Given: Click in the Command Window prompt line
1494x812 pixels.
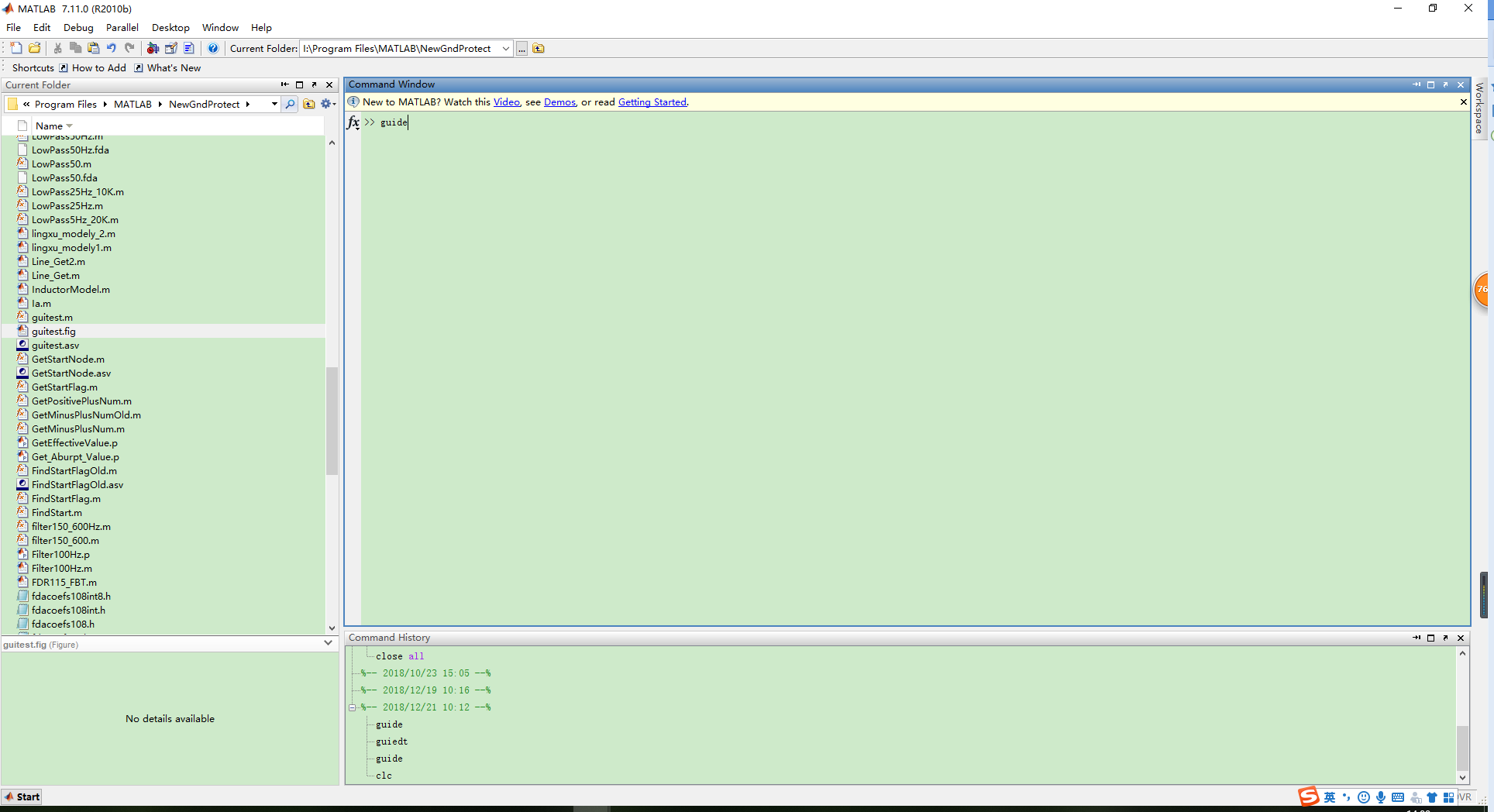Looking at the screenshot, I should click(x=914, y=122).
